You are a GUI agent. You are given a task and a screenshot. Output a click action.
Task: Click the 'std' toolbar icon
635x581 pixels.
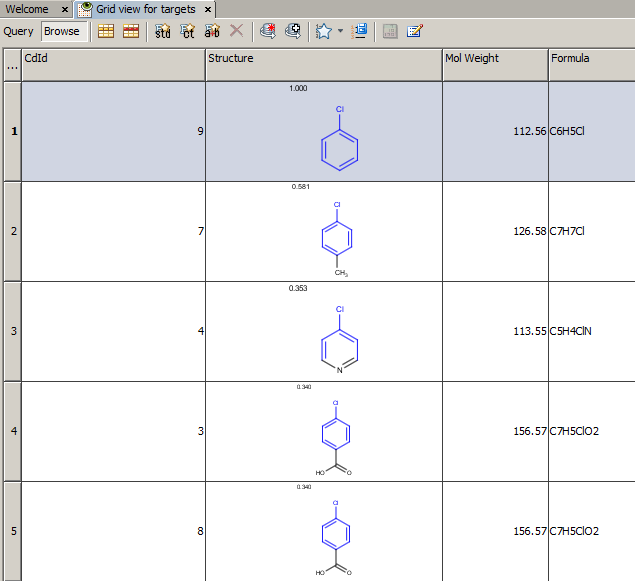[x=162, y=31]
